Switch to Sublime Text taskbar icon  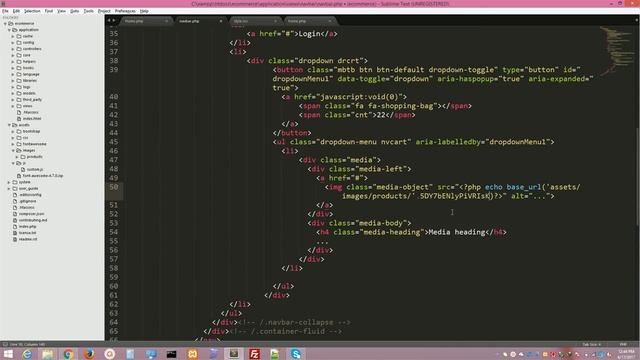coord(234,354)
